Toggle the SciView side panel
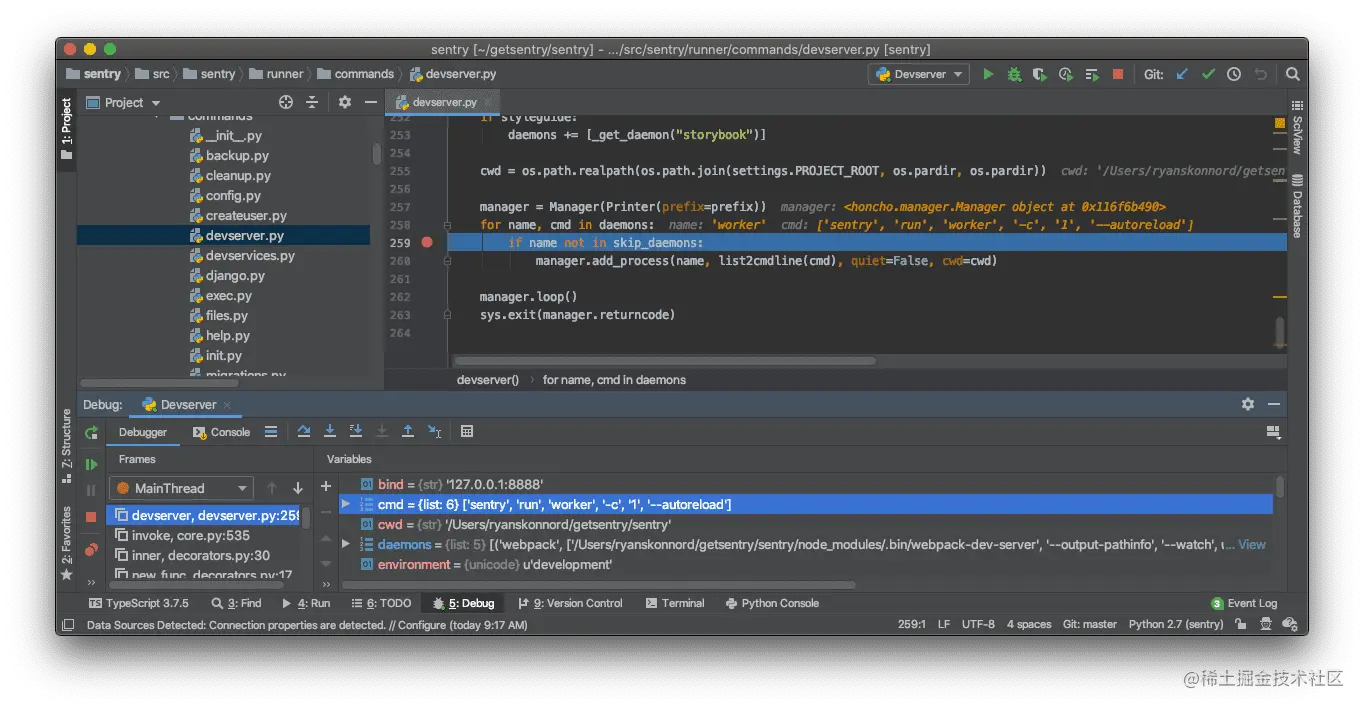Image resolution: width=1364 pixels, height=709 pixels. coord(1297,127)
